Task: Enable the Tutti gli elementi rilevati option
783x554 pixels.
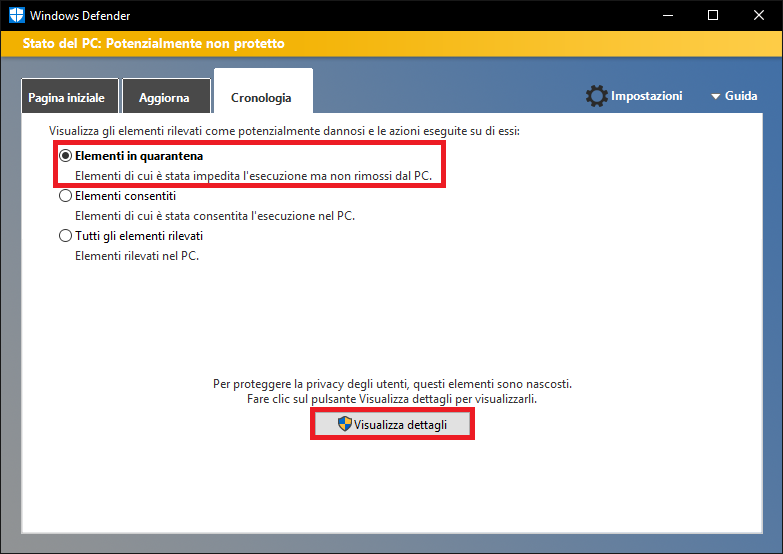Action: tap(66, 236)
